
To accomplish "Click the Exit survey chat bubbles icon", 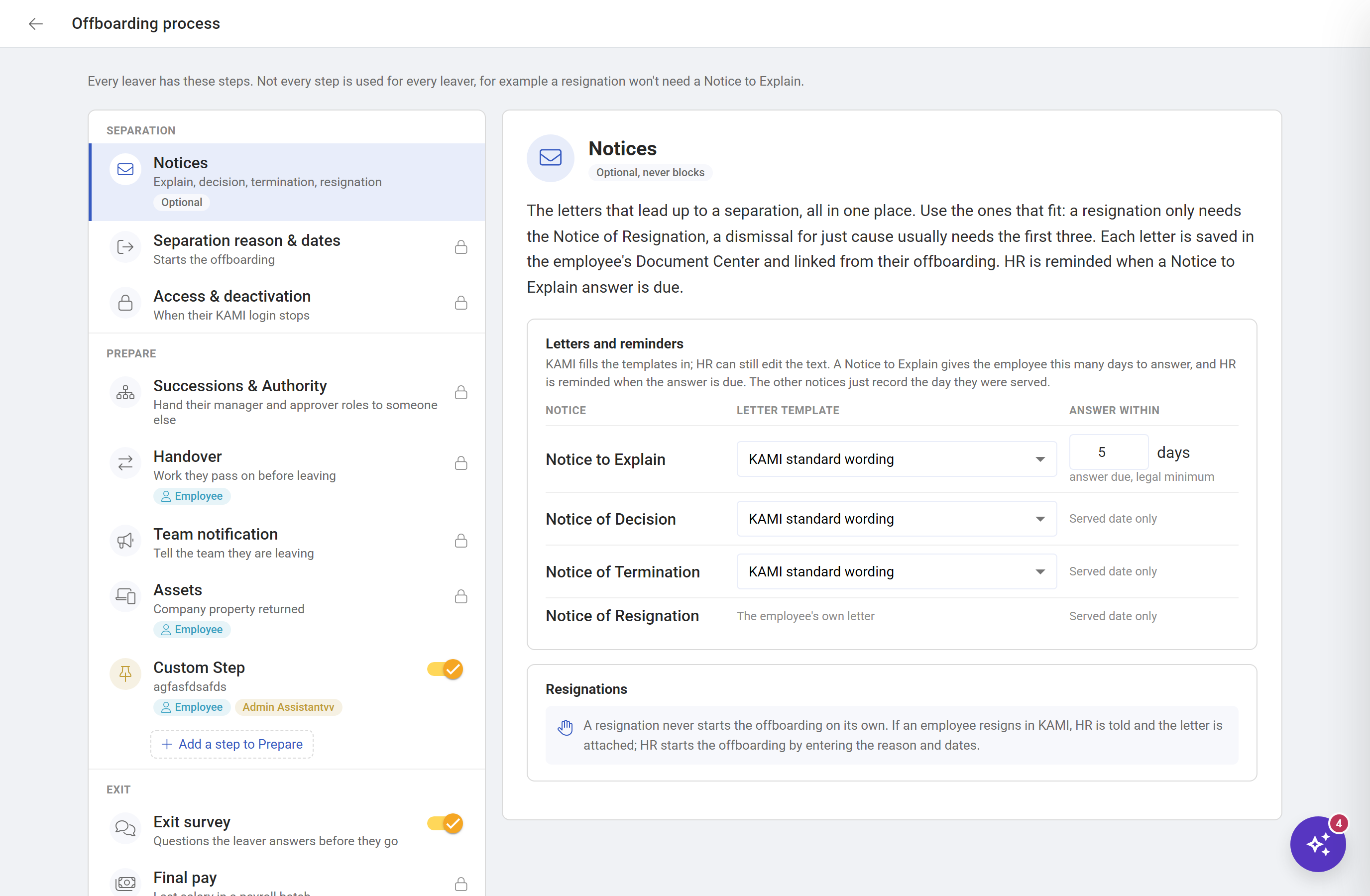I will (x=125, y=829).
